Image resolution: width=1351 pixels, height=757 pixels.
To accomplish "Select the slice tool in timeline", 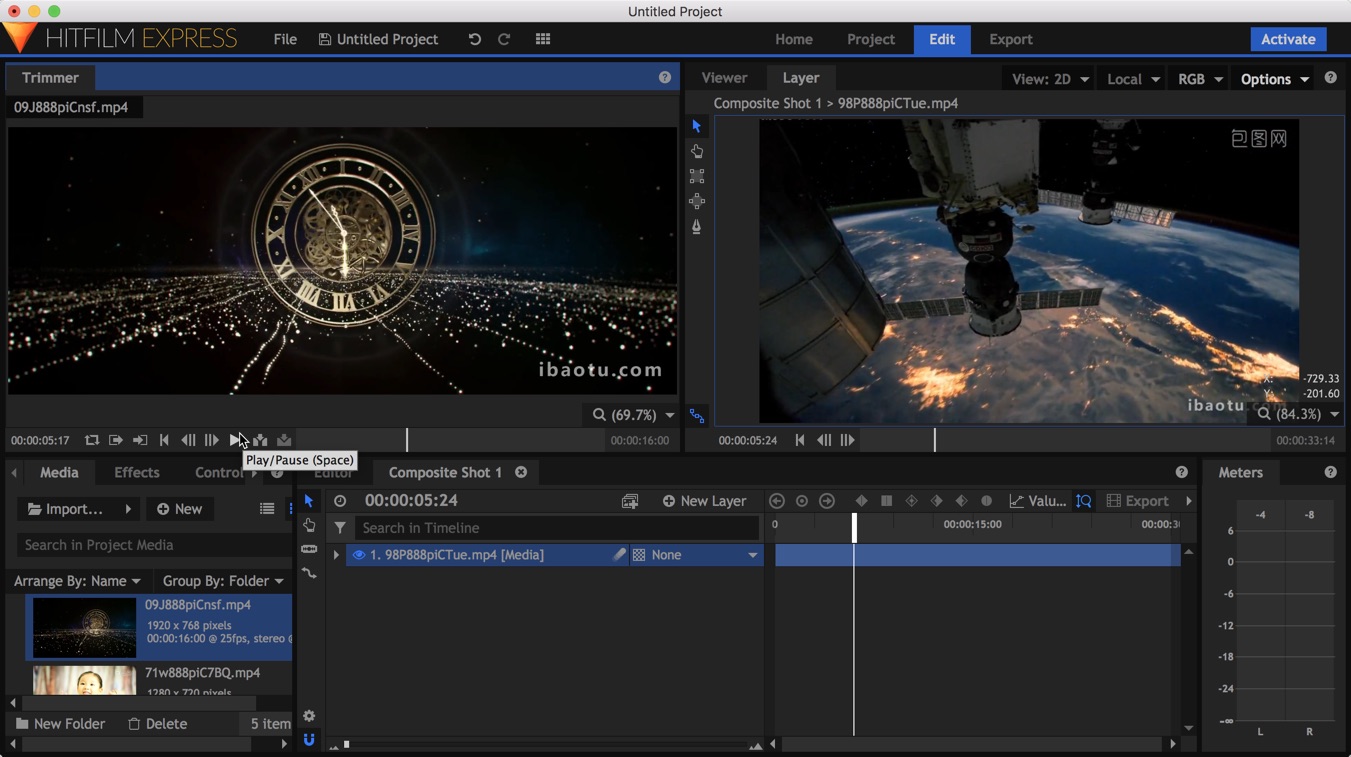I will [x=309, y=549].
